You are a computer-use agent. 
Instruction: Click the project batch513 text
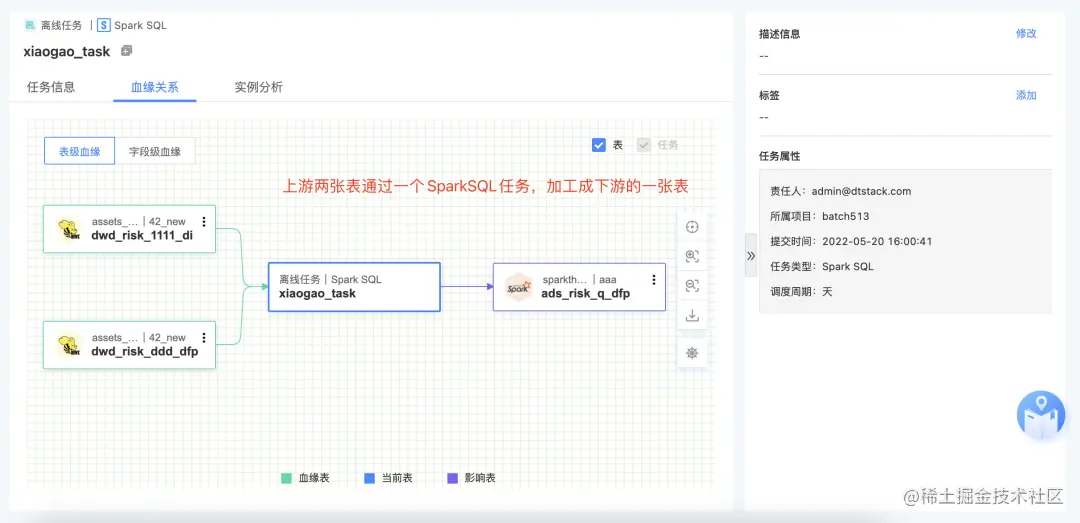845,216
